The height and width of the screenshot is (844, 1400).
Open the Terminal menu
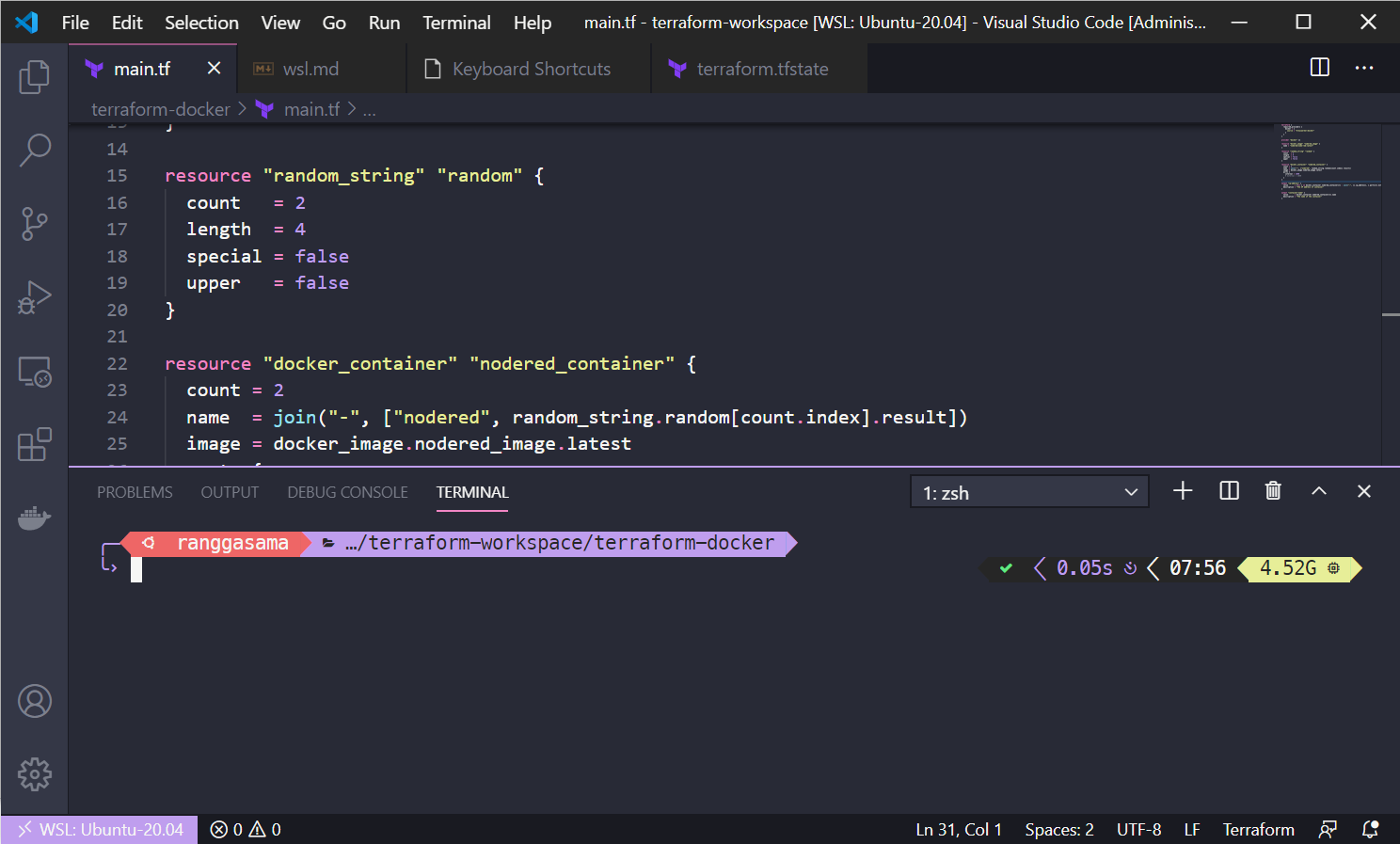[x=456, y=23]
